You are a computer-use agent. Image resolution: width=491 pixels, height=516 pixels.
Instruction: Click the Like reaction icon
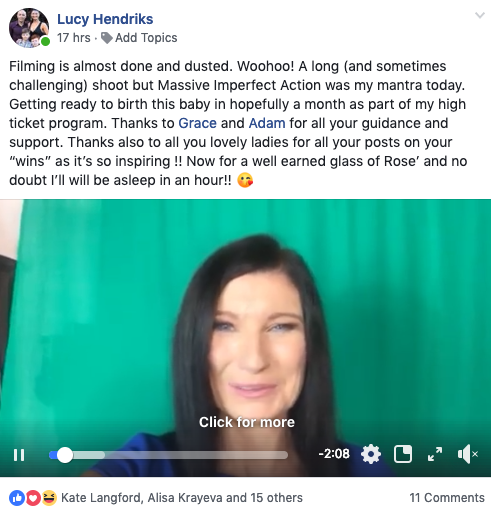pos(17,498)
